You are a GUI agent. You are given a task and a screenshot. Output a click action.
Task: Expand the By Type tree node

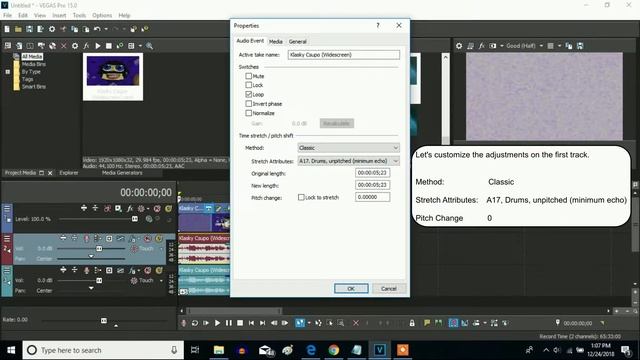[x=7, y=72]
